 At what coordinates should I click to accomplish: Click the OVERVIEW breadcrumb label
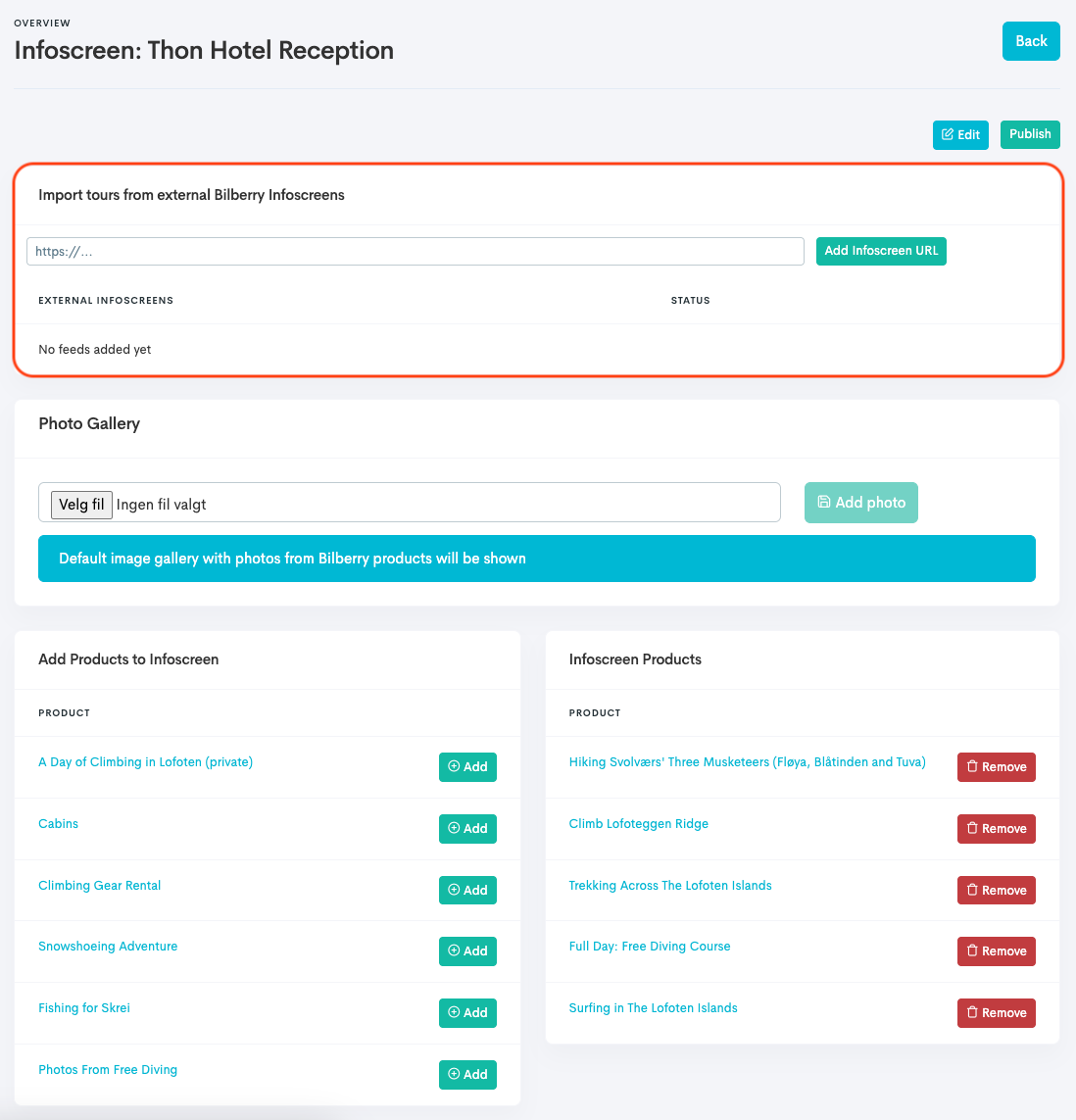(42, 24)
